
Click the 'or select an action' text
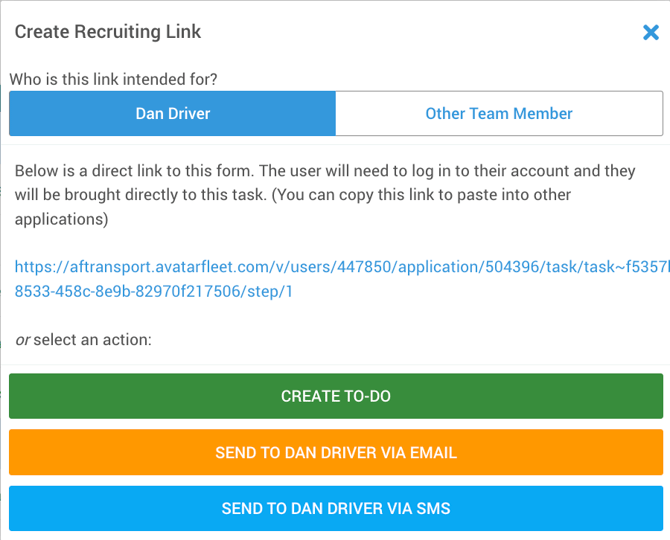point(83,339)
